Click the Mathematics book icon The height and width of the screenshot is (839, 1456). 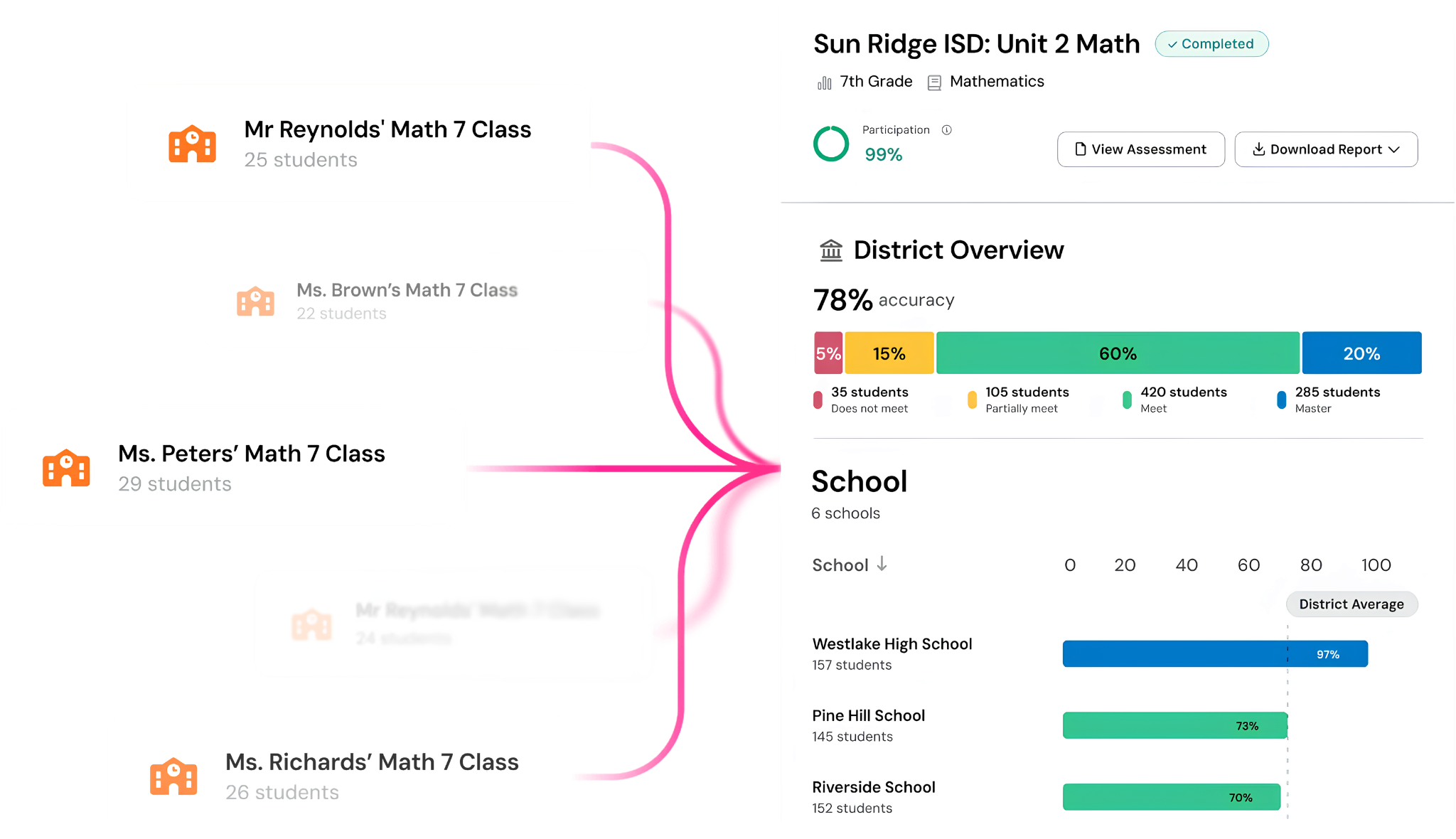click(x=934, y=82)
